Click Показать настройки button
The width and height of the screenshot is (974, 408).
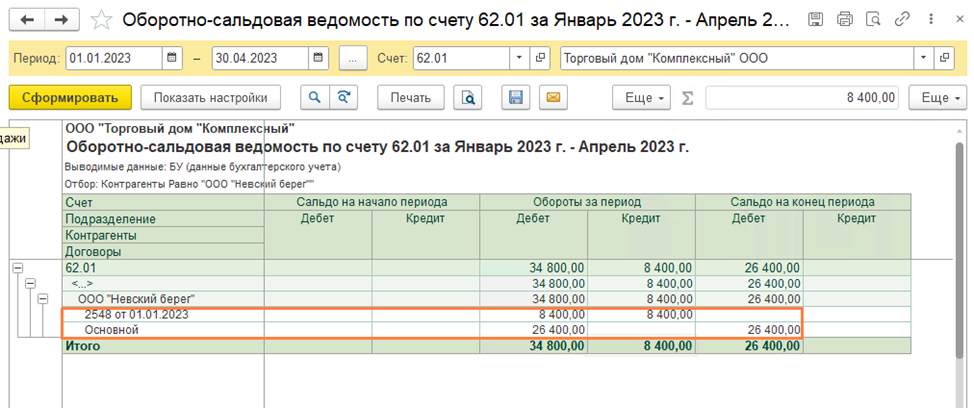click(x=210, y=97)
